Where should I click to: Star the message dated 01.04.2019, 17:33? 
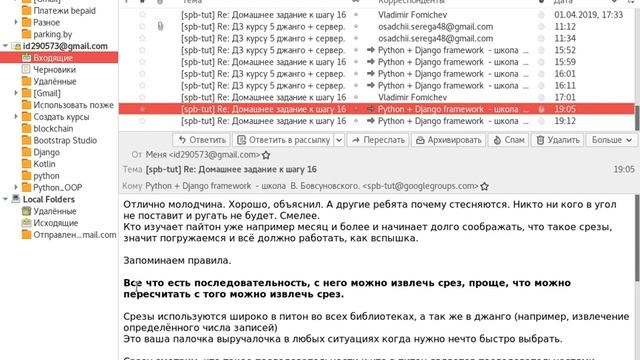point(142,15)
